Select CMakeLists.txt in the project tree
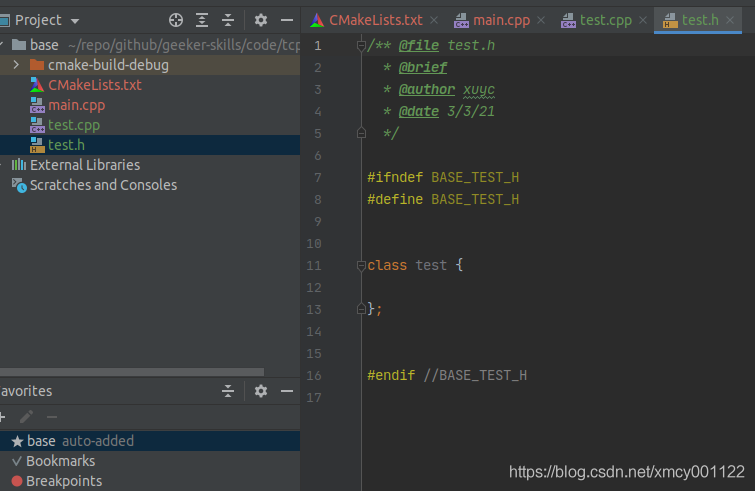 pos(150,85)
